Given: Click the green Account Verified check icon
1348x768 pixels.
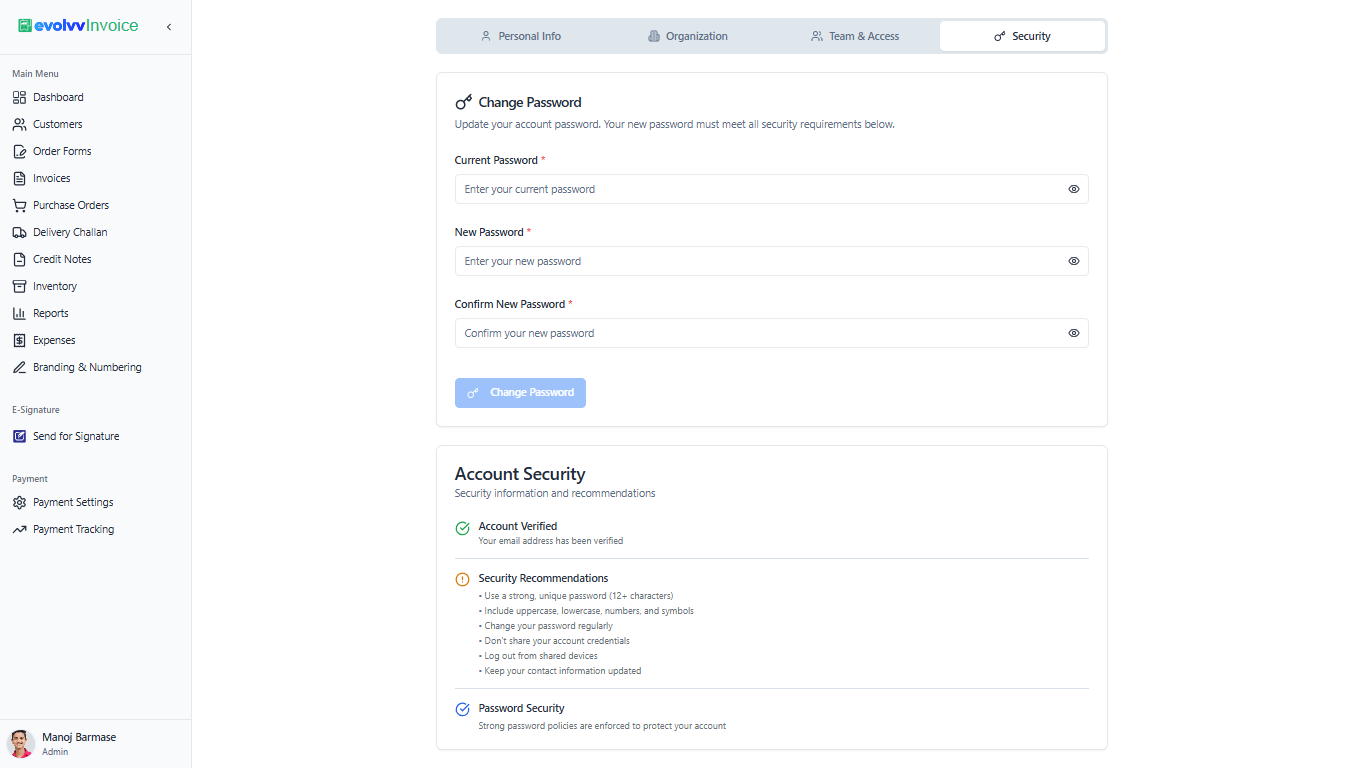Looking at the screenshot, I should [462, 528].
